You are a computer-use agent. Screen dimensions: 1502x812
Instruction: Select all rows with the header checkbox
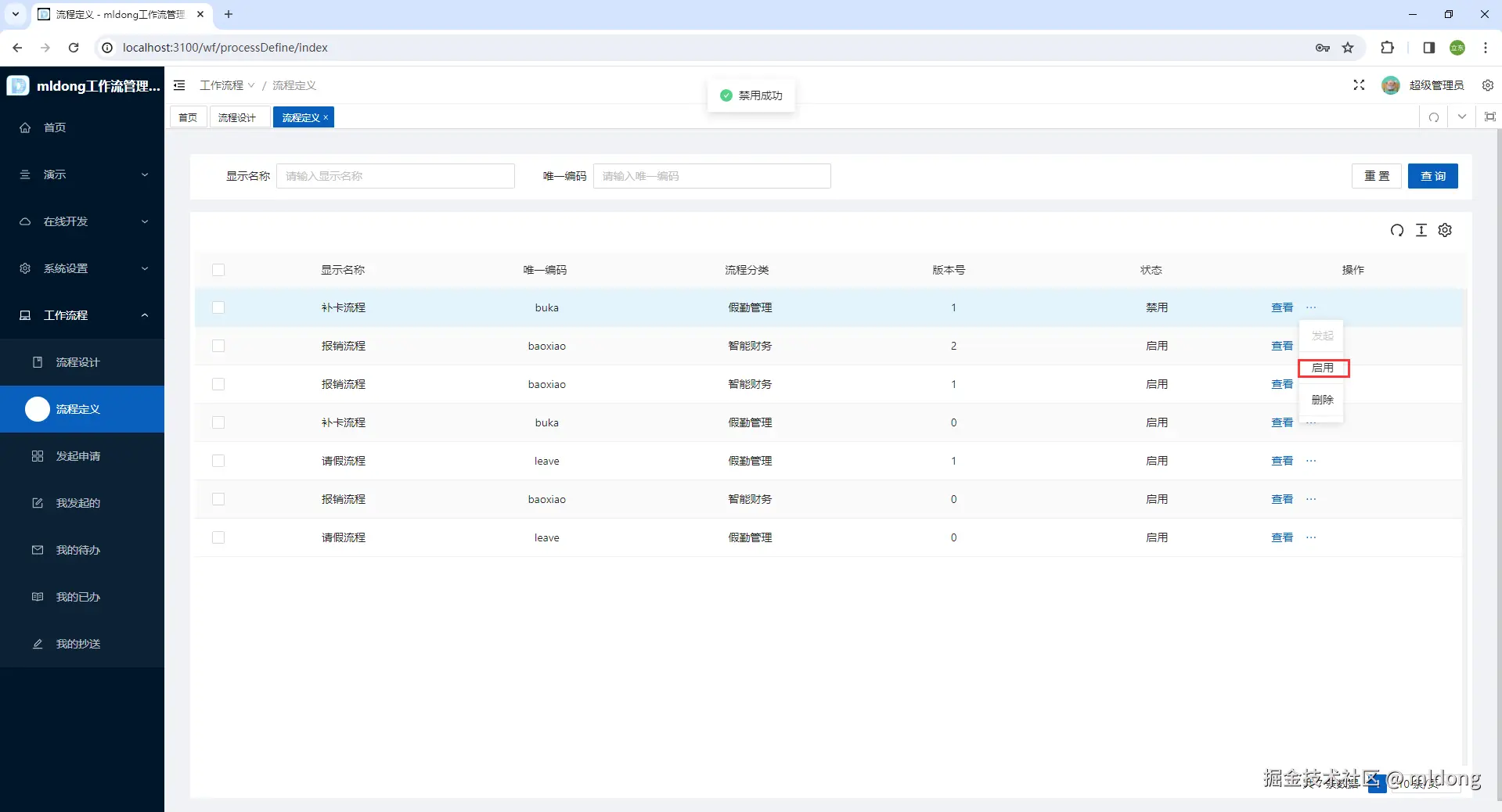[218, 270]
